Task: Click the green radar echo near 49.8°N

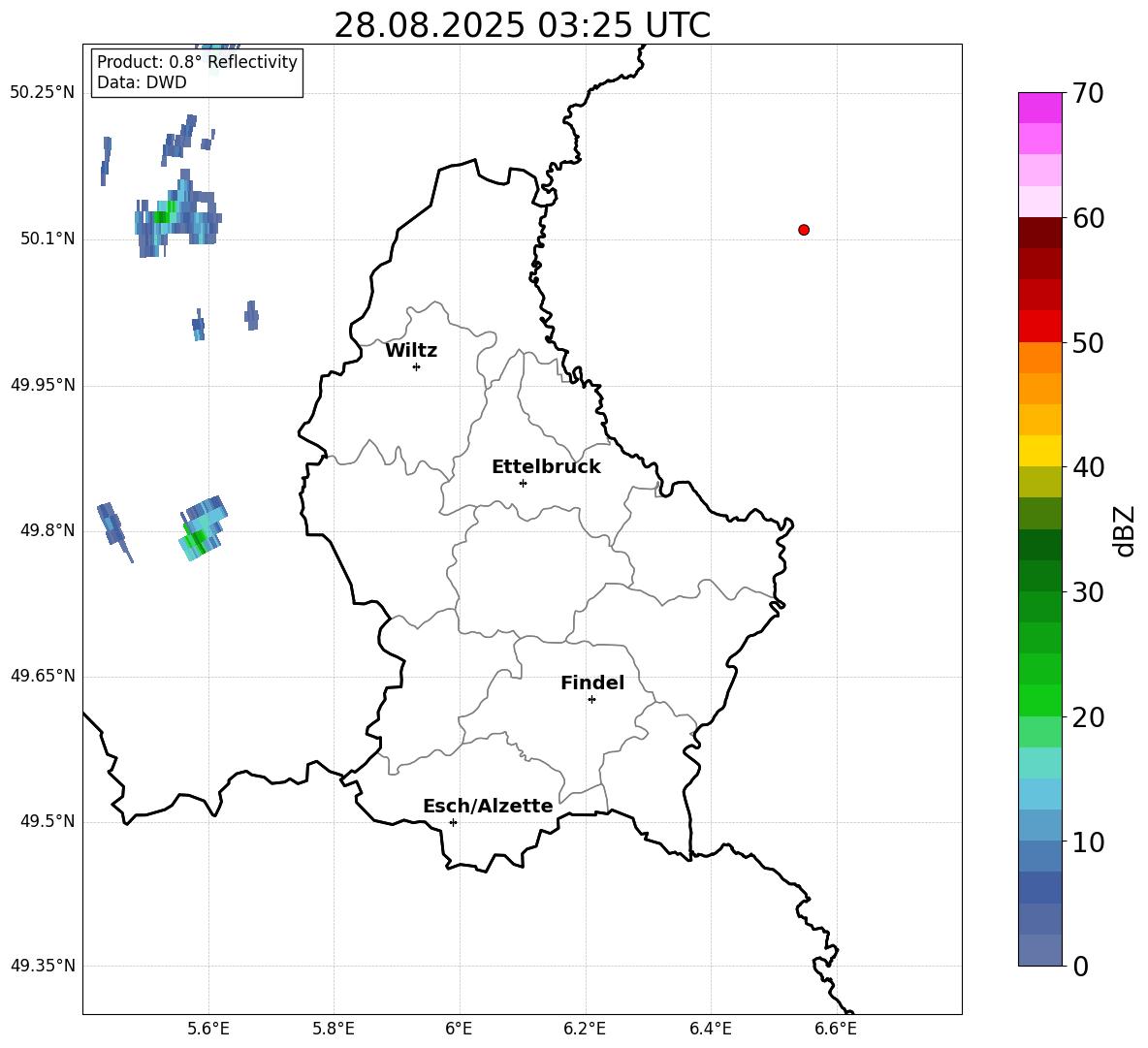Action: click(195, 540)
